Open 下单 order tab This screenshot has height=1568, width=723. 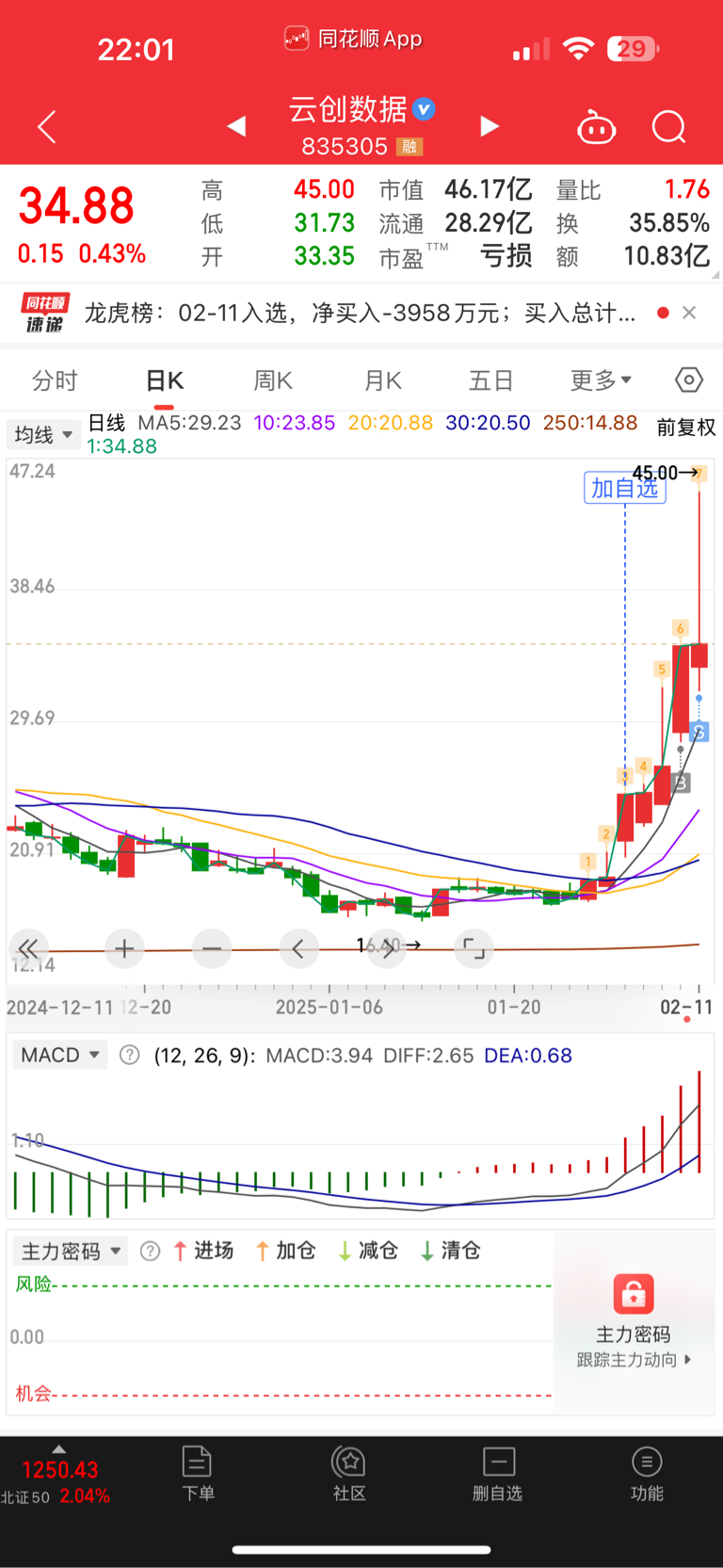point(198,1474)
